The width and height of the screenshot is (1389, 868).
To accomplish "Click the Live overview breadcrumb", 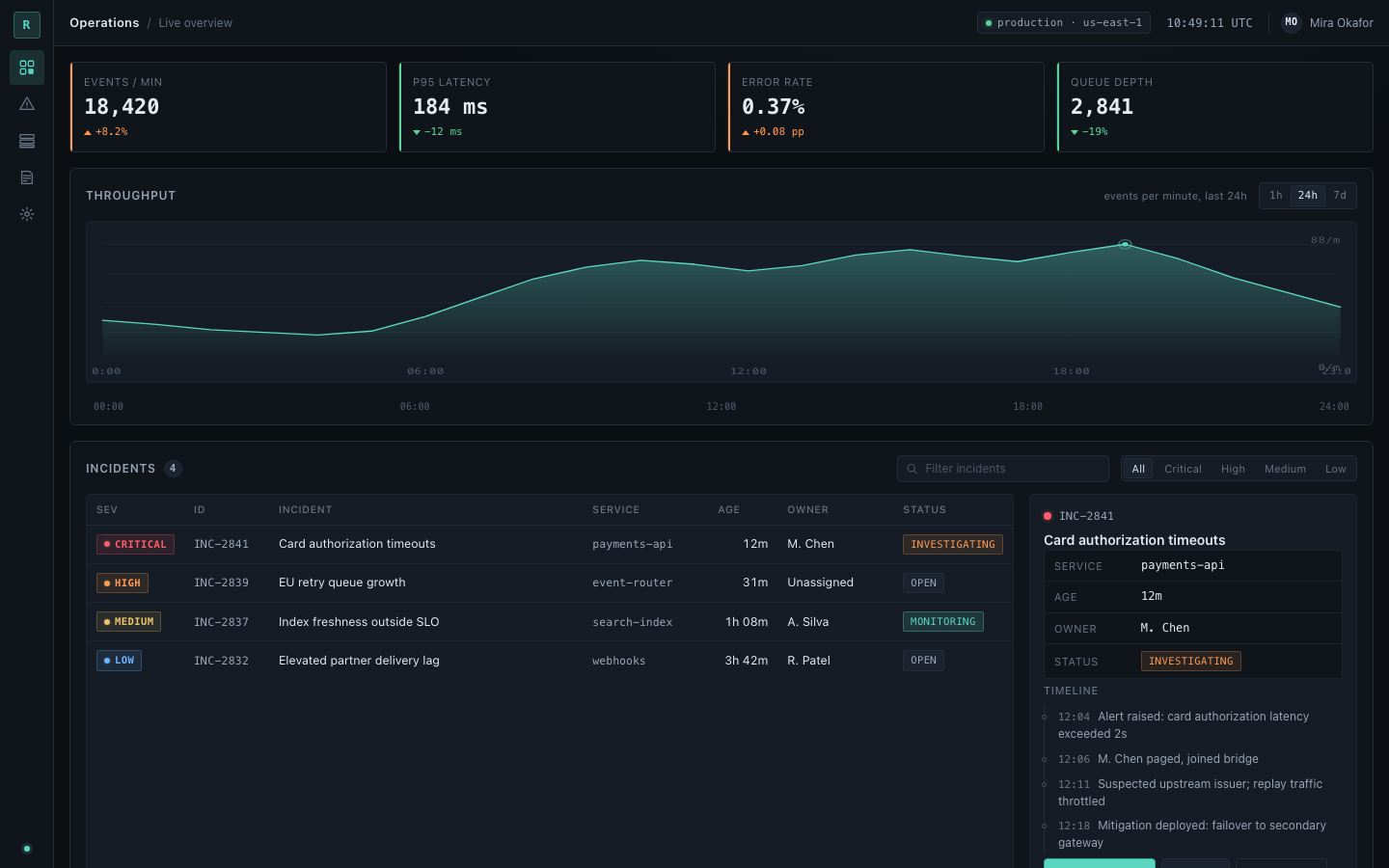I will point(195,23).
